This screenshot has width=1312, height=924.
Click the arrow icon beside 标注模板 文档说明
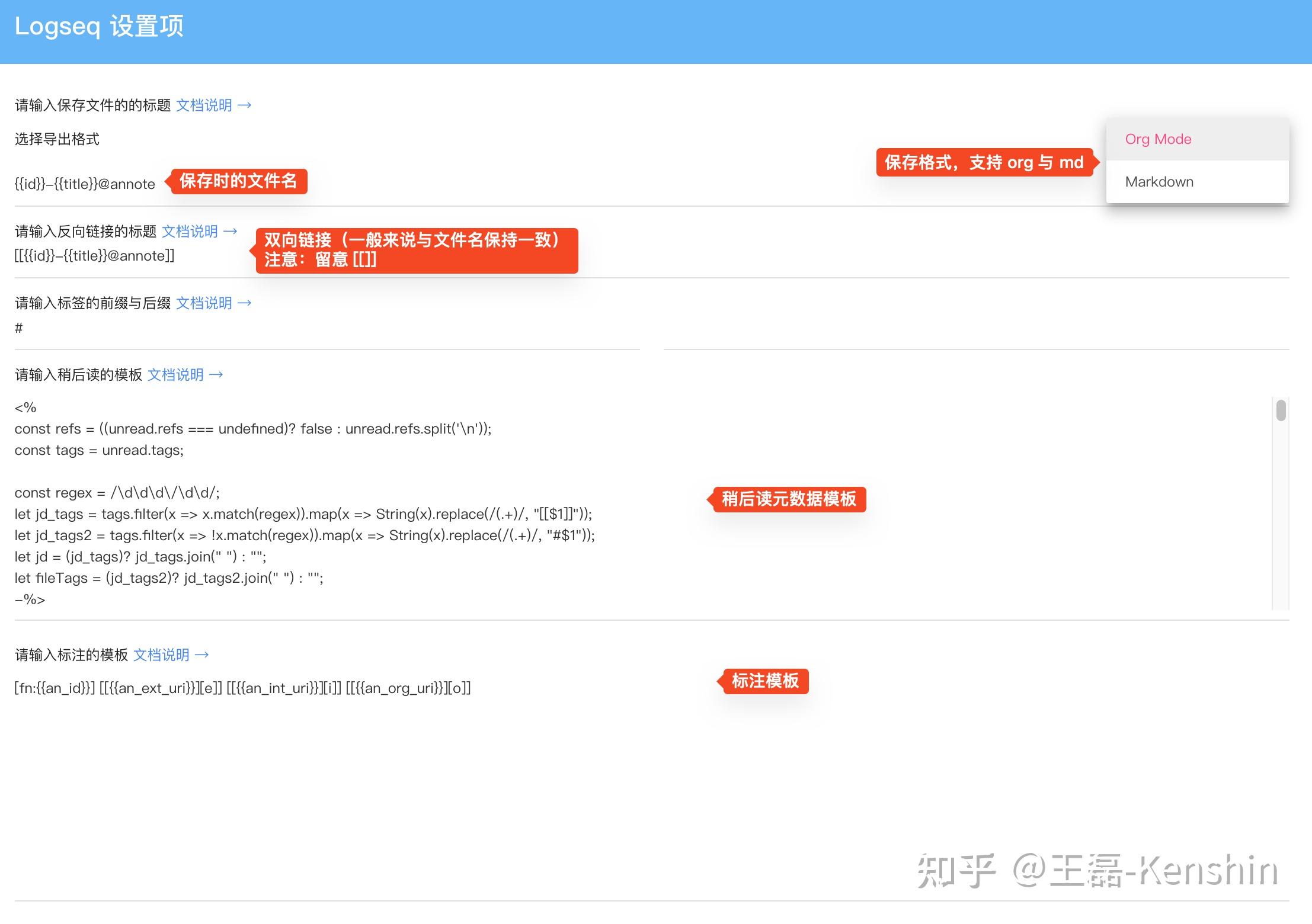tap(201, 654)
